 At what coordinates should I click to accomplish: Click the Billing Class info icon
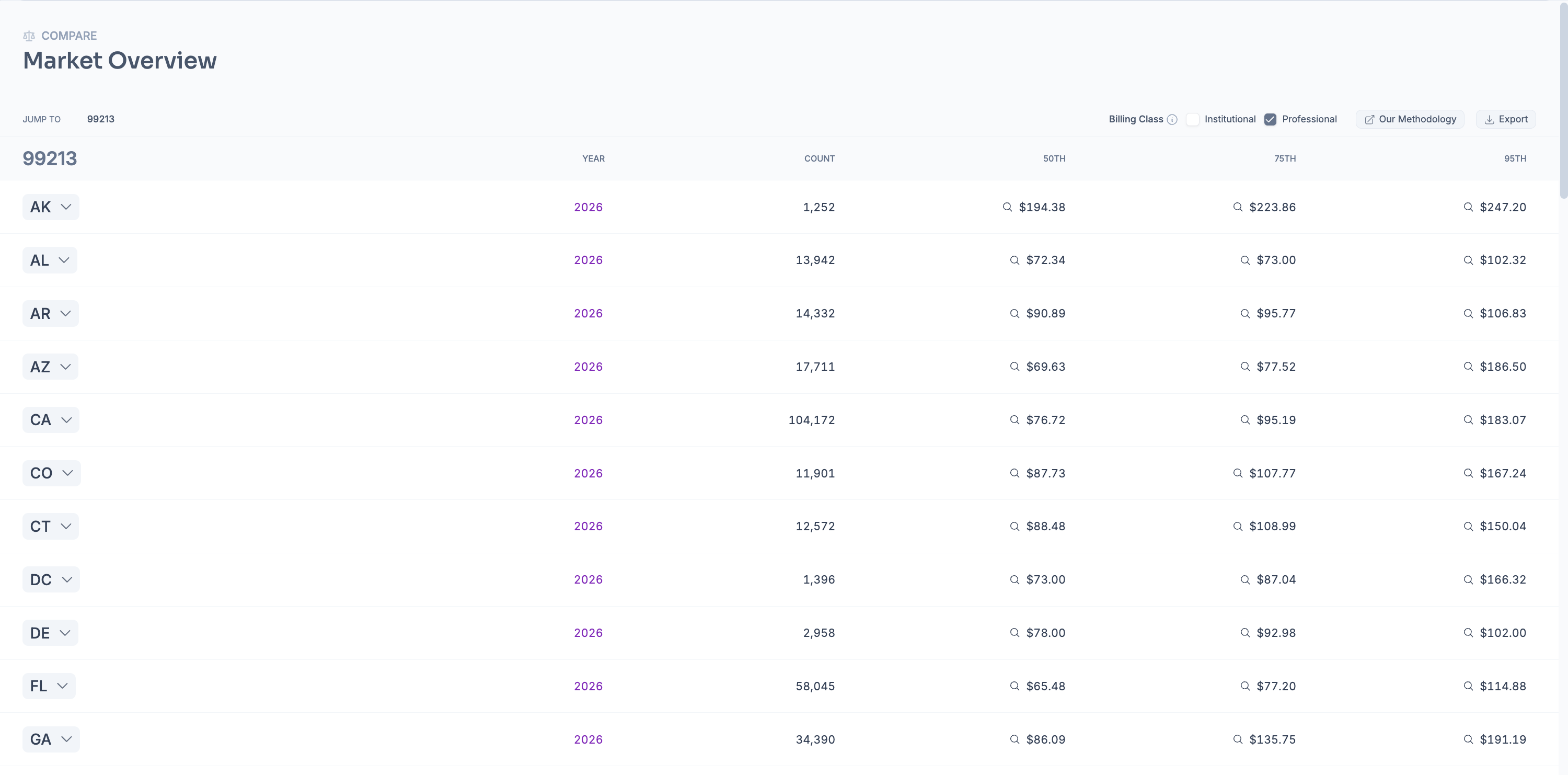[1172, 119]
